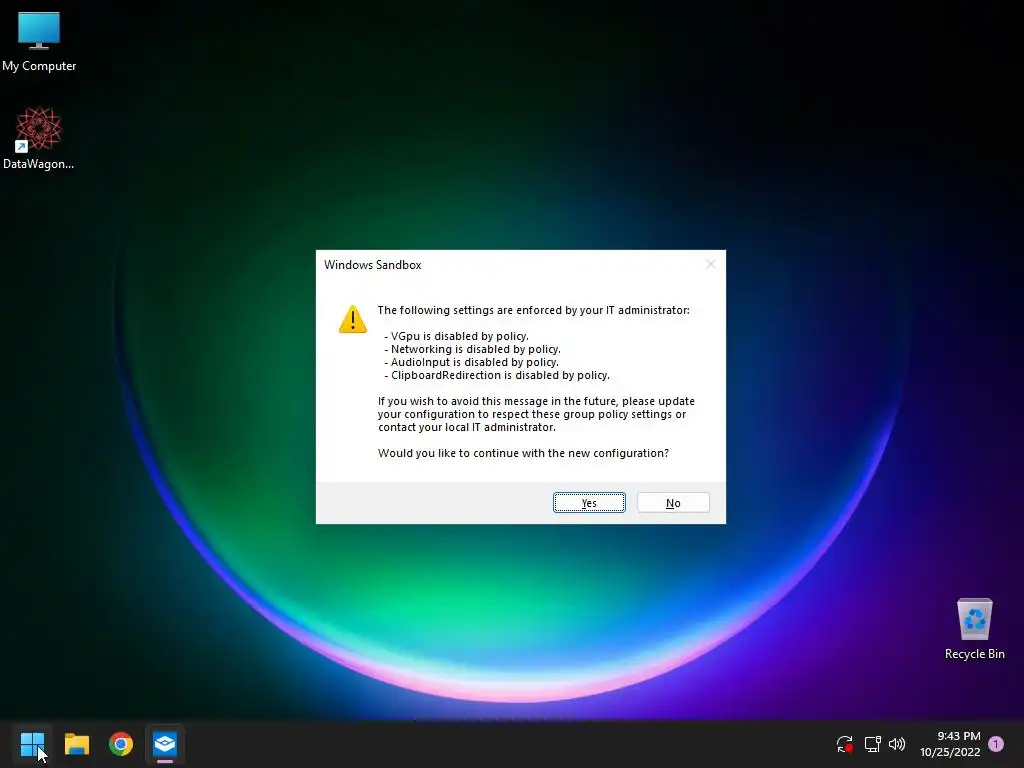Click Yes to continue with new configuration
Image resolution: width=1024 pixels, height=768 pixels.
coord(589,503)
